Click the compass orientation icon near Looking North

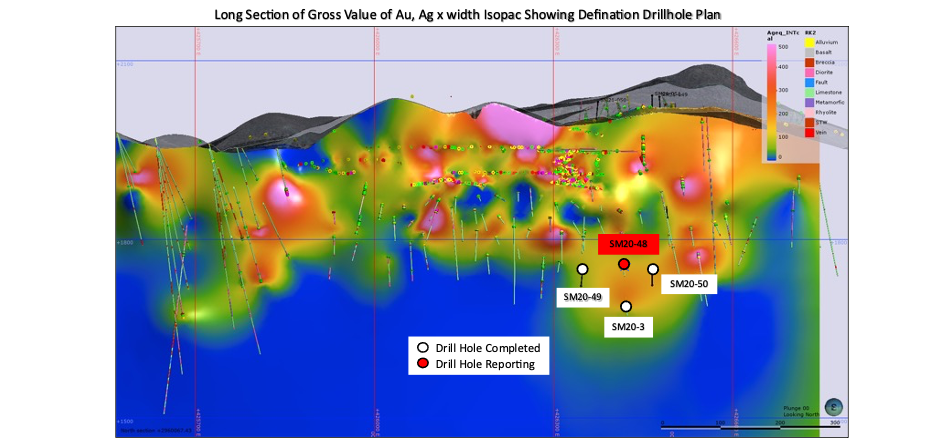point(835,408)
